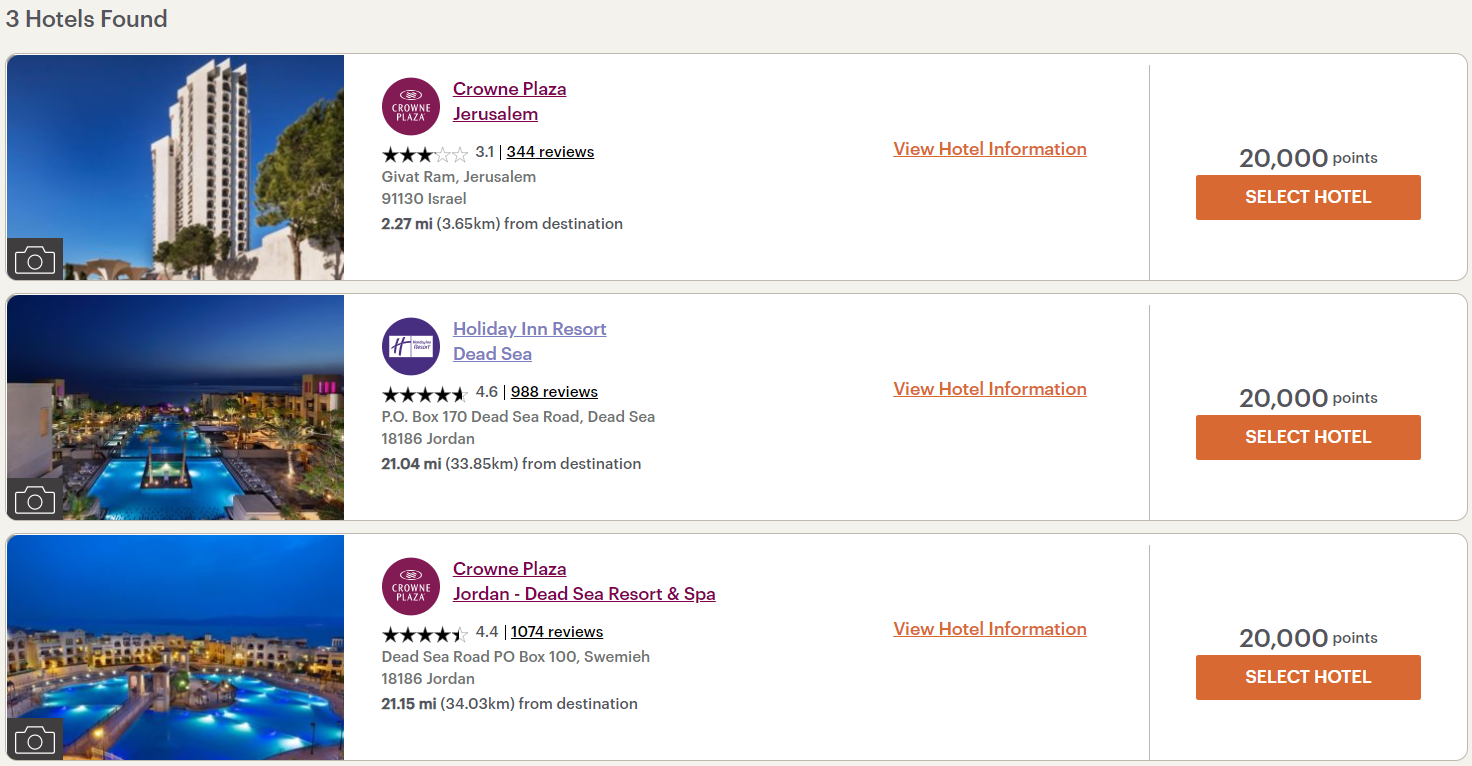Click Crowne Plaza logo beside Jerusalem hotel

pos(411,106)
